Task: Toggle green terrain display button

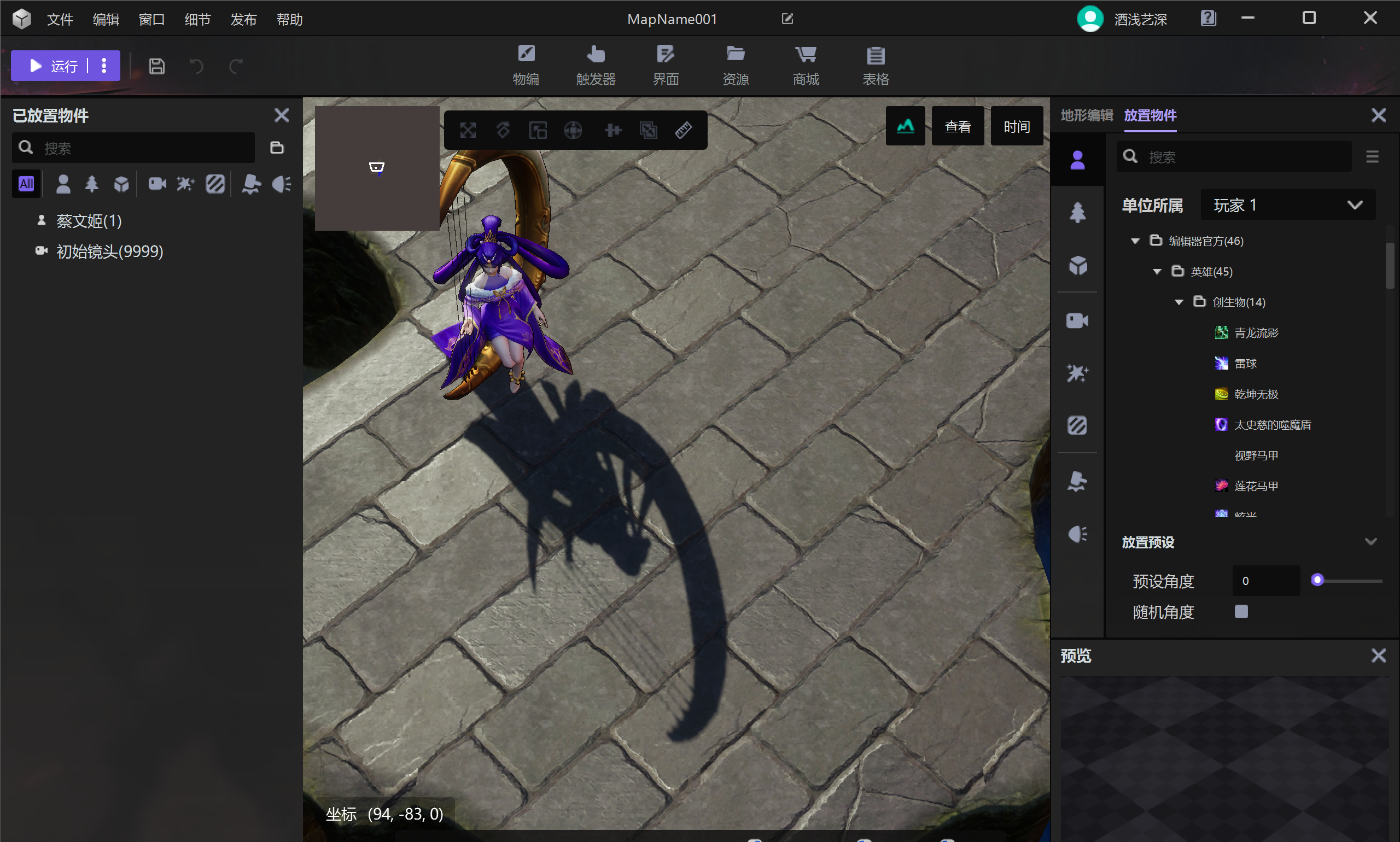Action: (905, 126)
